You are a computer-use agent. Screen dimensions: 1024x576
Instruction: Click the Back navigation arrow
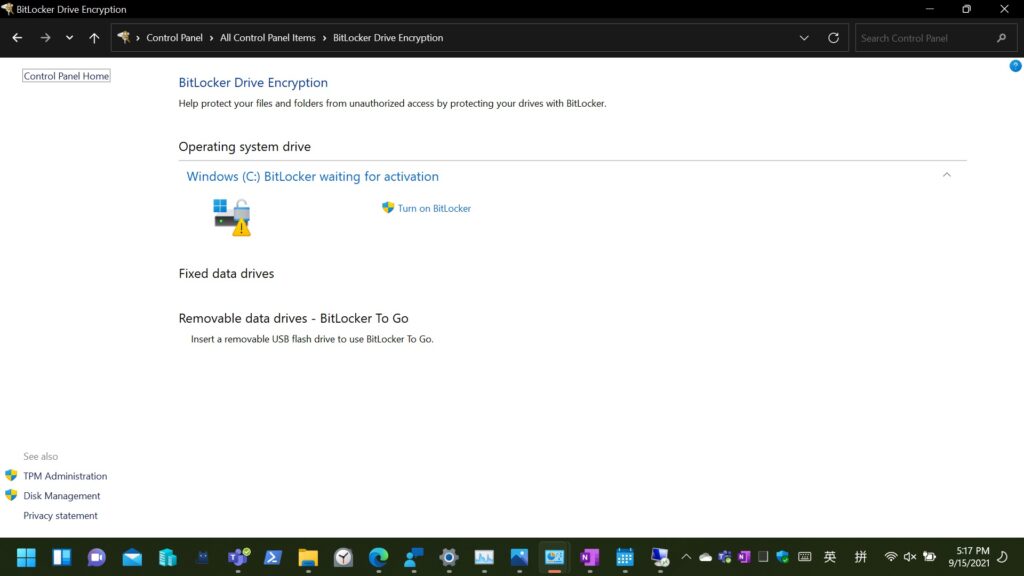[17, 38]
